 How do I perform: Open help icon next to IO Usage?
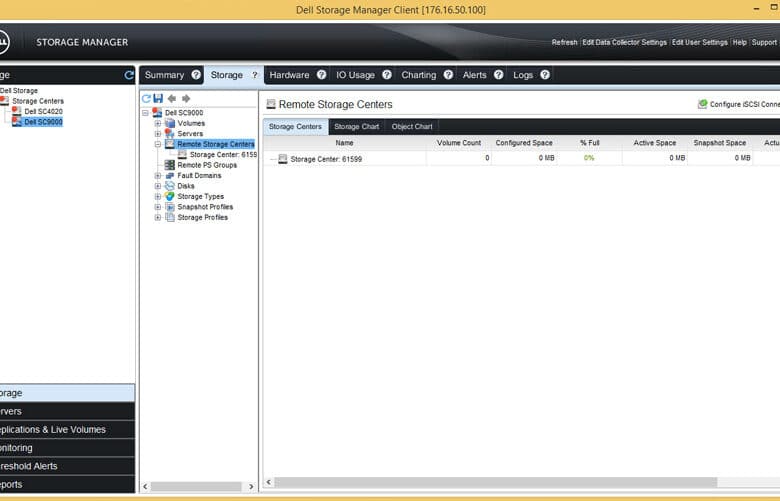[387, 75]
